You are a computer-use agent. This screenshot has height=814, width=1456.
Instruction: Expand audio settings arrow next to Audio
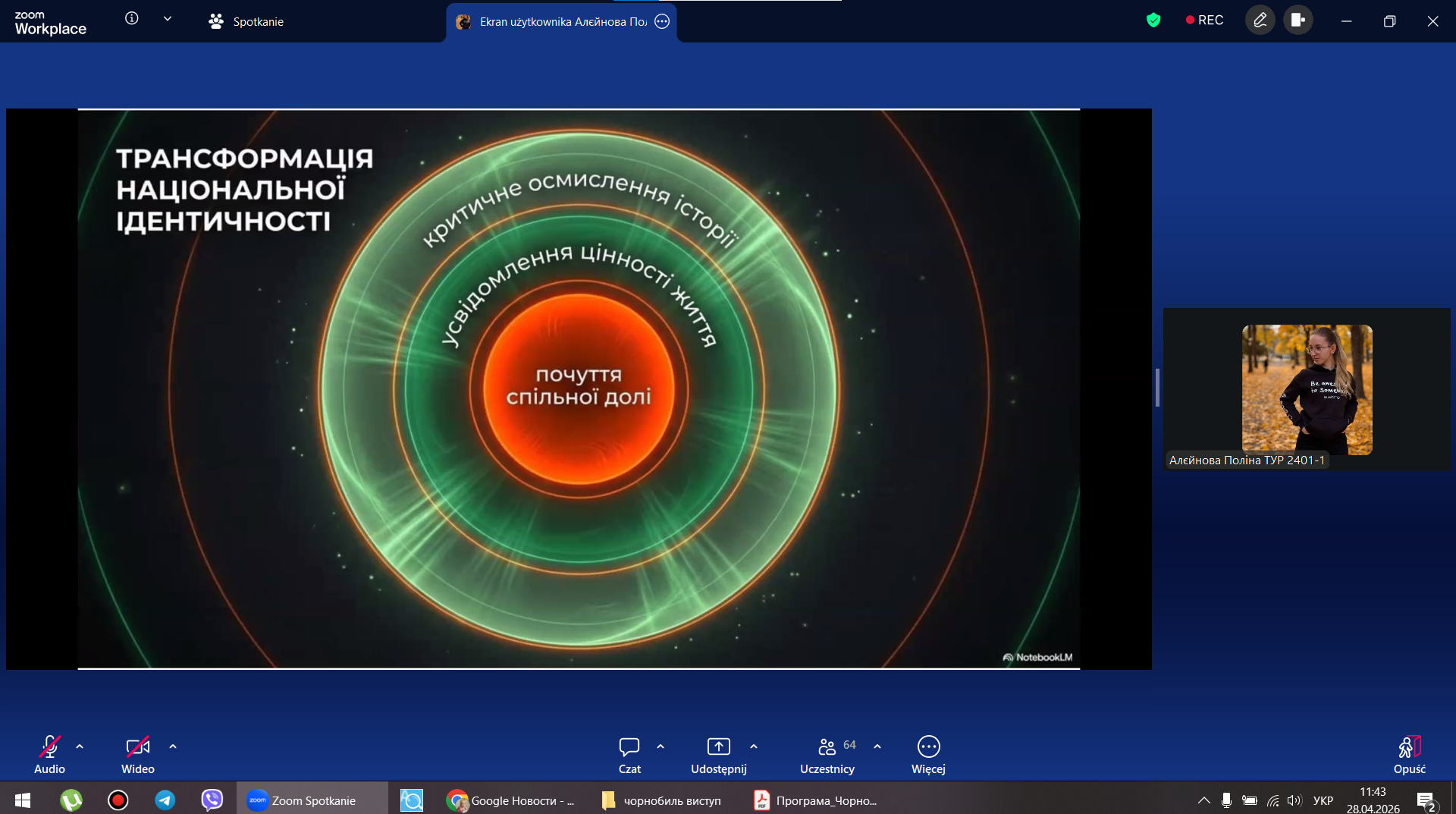(x=80, y=746)
